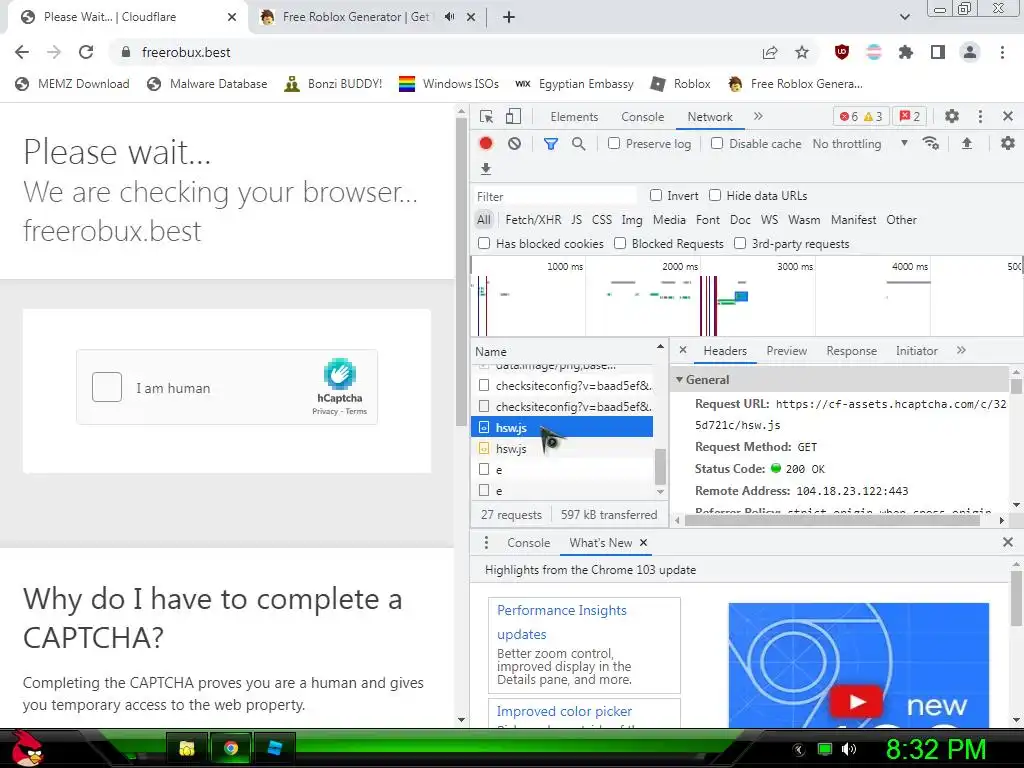This screenshot has height=768, width=1024.
Task: Open Malware Database bookmark
Action: point(208,84)
